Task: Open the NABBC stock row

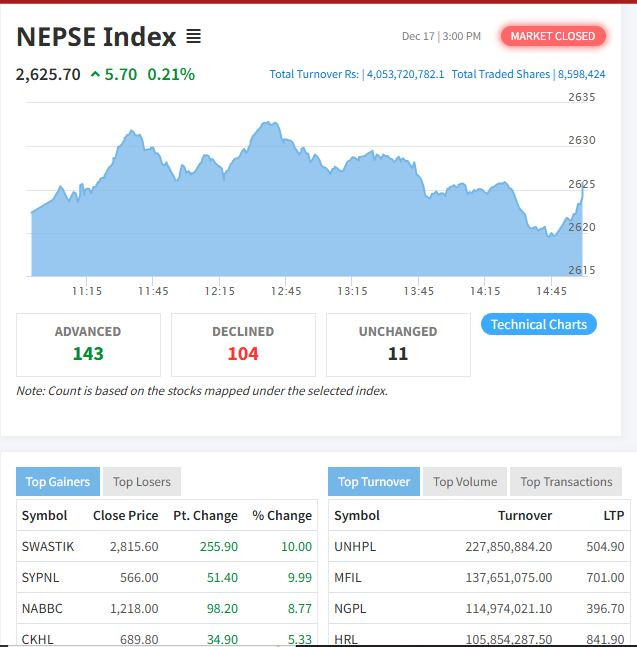Action: tap(41, 608)
